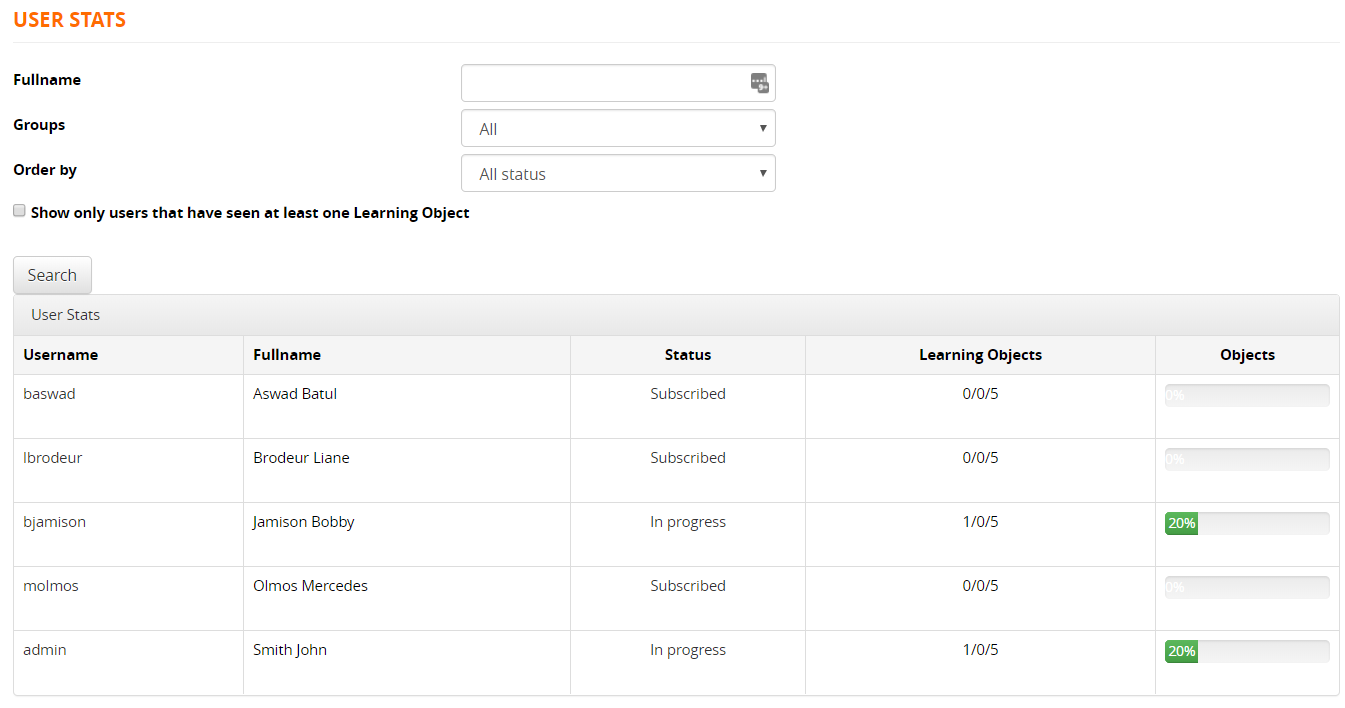Click the Status column header
1345x708 pixels.
click(687, 355)
